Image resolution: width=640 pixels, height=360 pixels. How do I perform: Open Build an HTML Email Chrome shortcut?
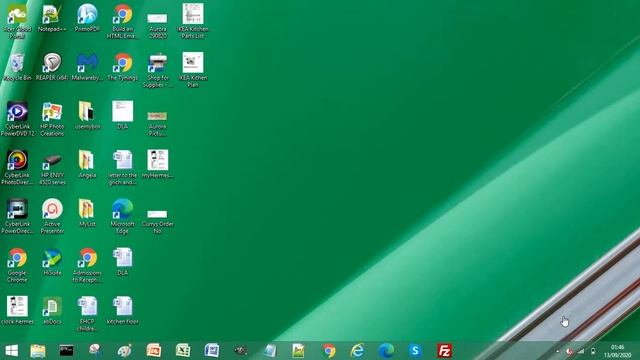122,21
